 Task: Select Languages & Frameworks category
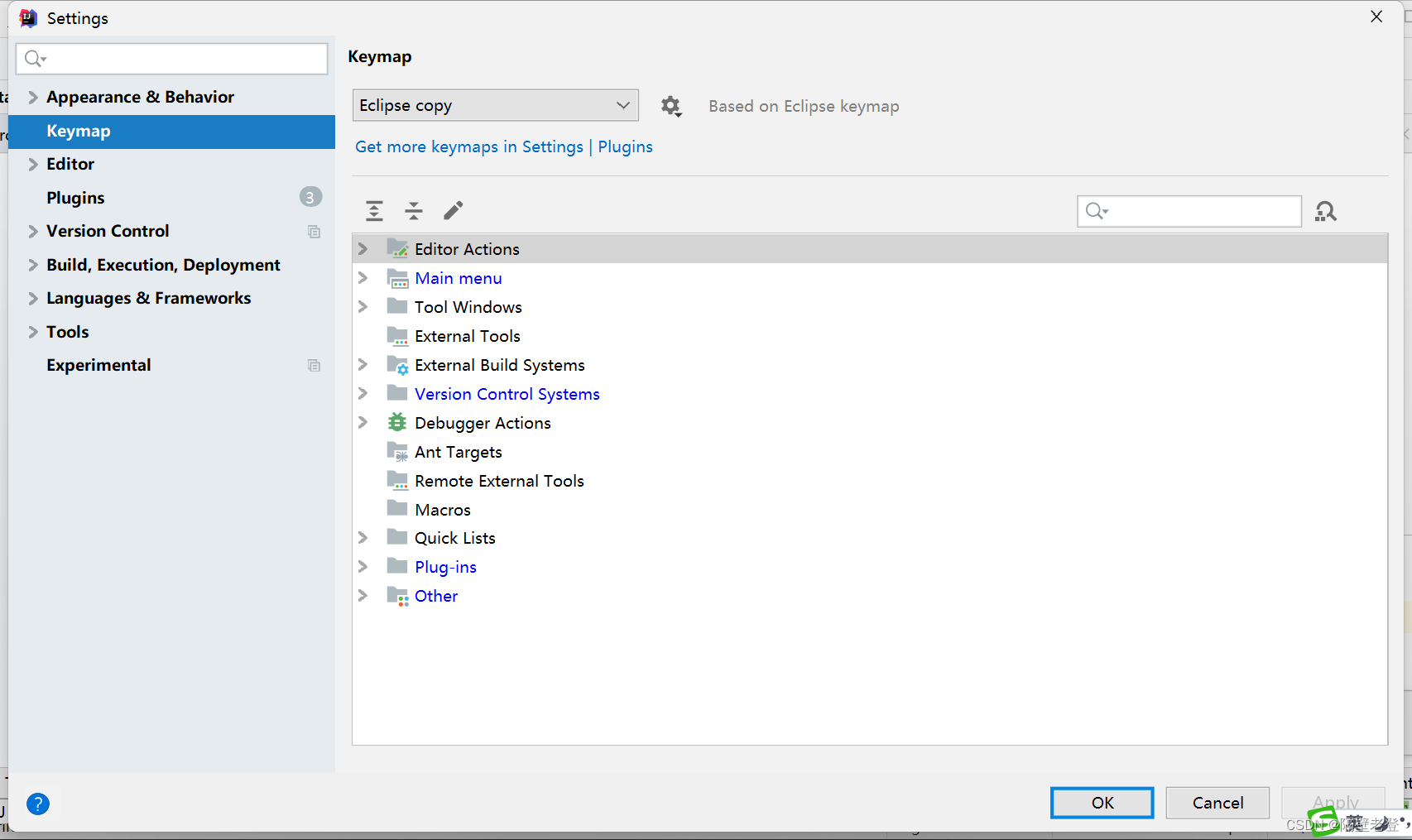[x=149, y=298]
